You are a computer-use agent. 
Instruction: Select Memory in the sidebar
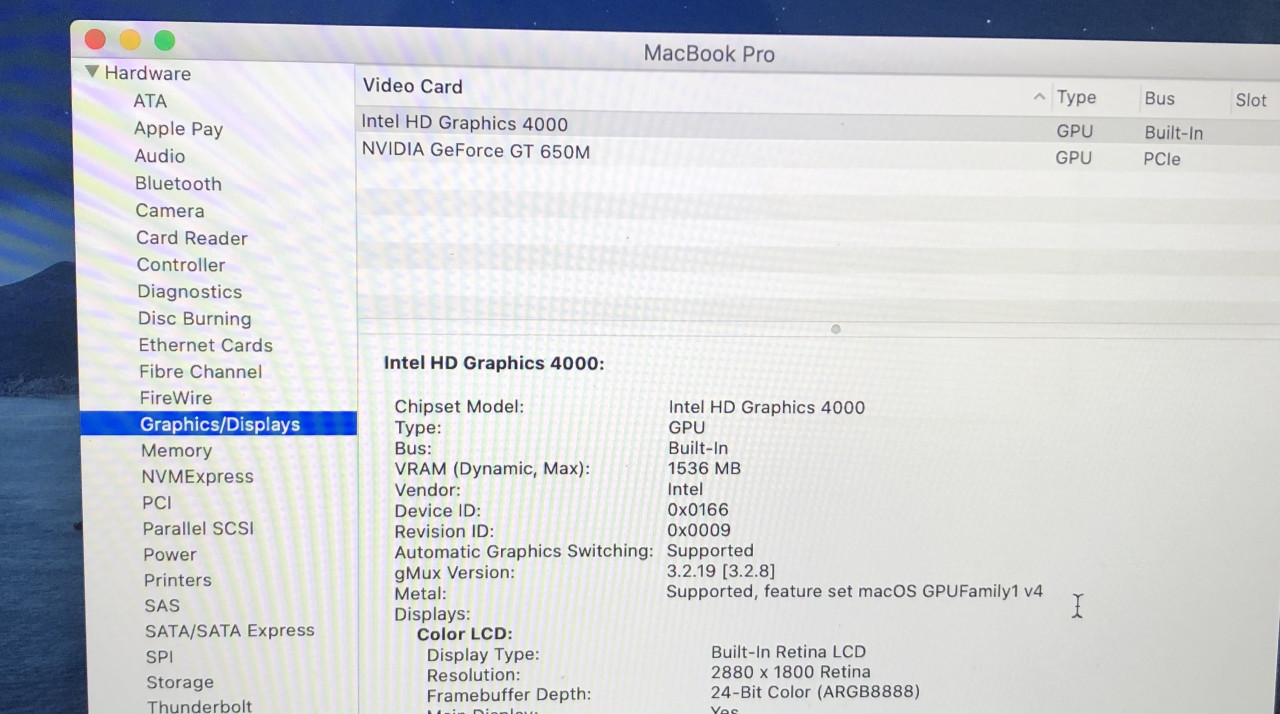click(176, 450)
